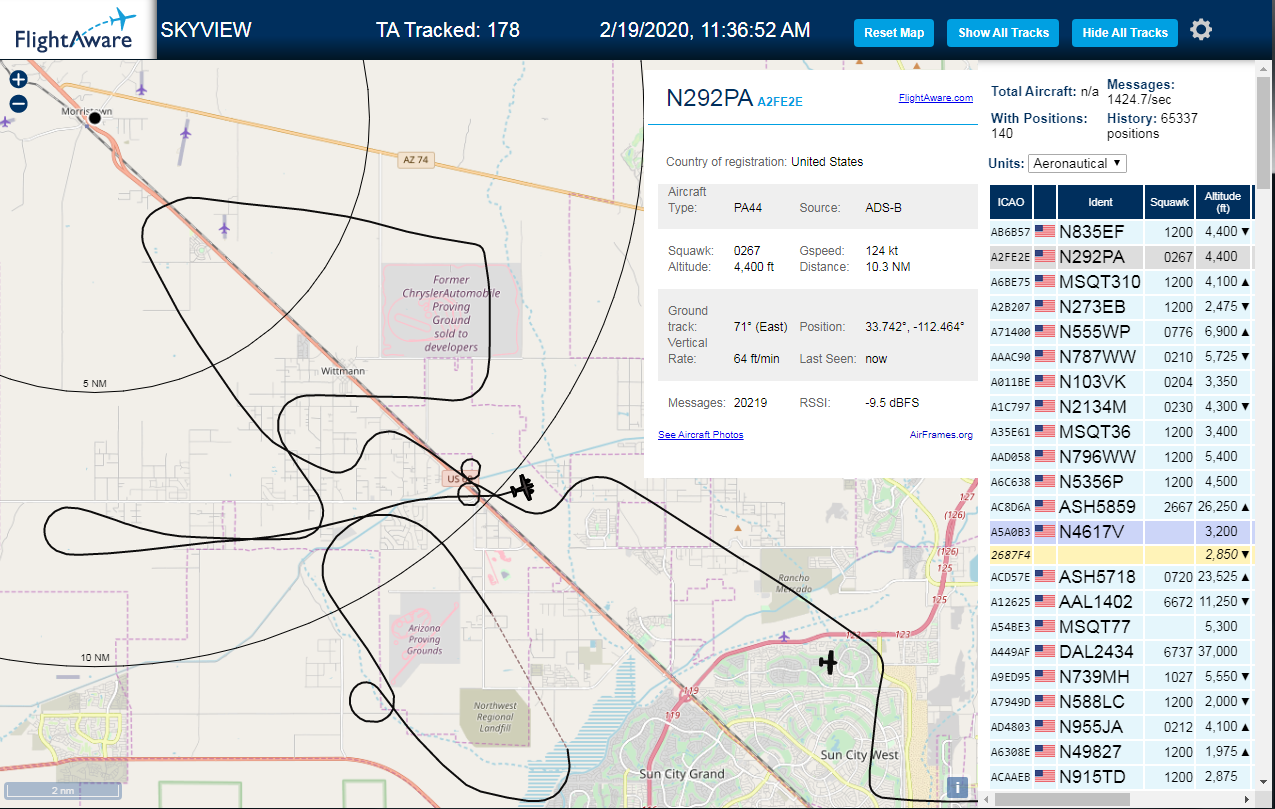This screenshot has width=1275, height=809.
Task: Select the MSQT310 aircraft row
Action: 1121,281
